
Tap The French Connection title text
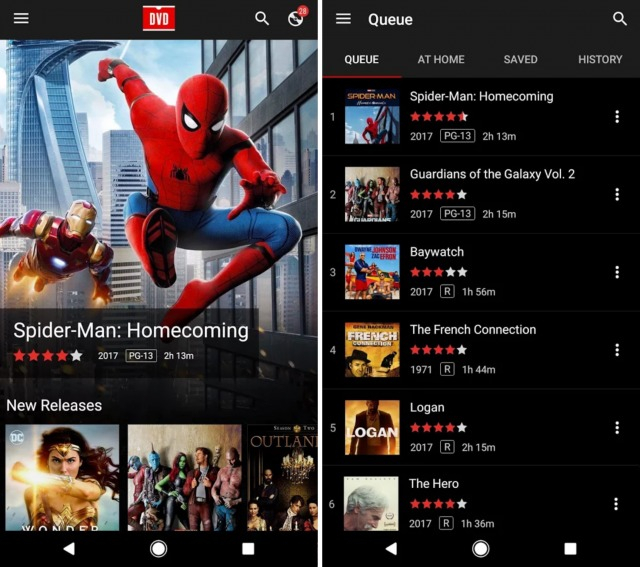pos(473,329)
